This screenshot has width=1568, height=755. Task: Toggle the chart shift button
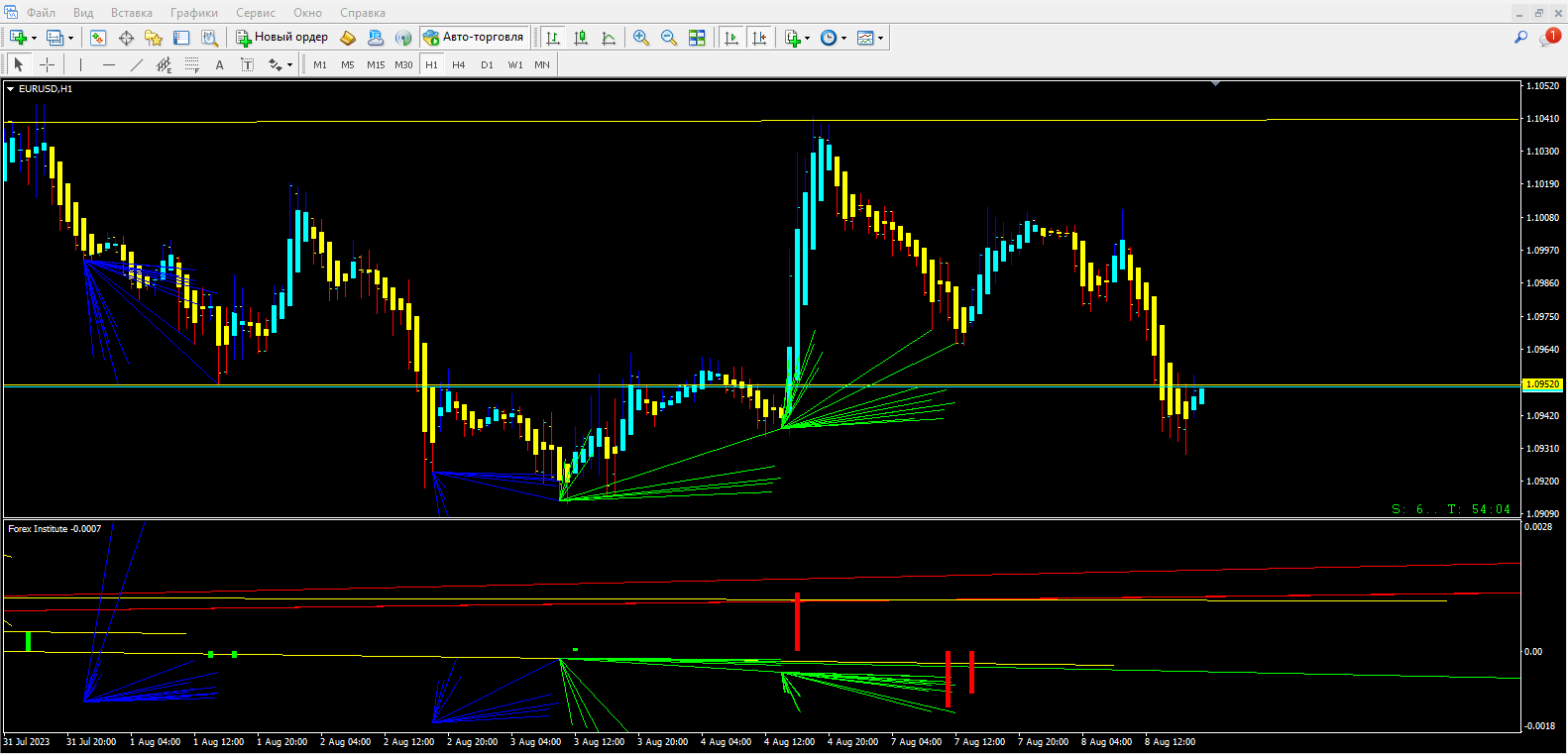tap(759, 38)
